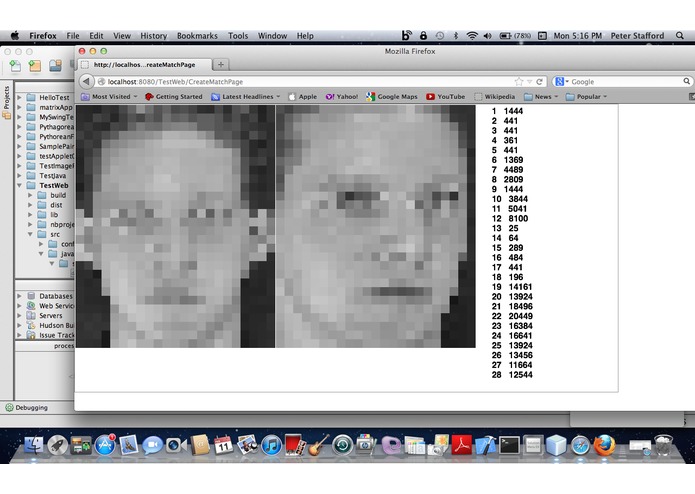Bookmark this page with the star icon

click(519, 82)
